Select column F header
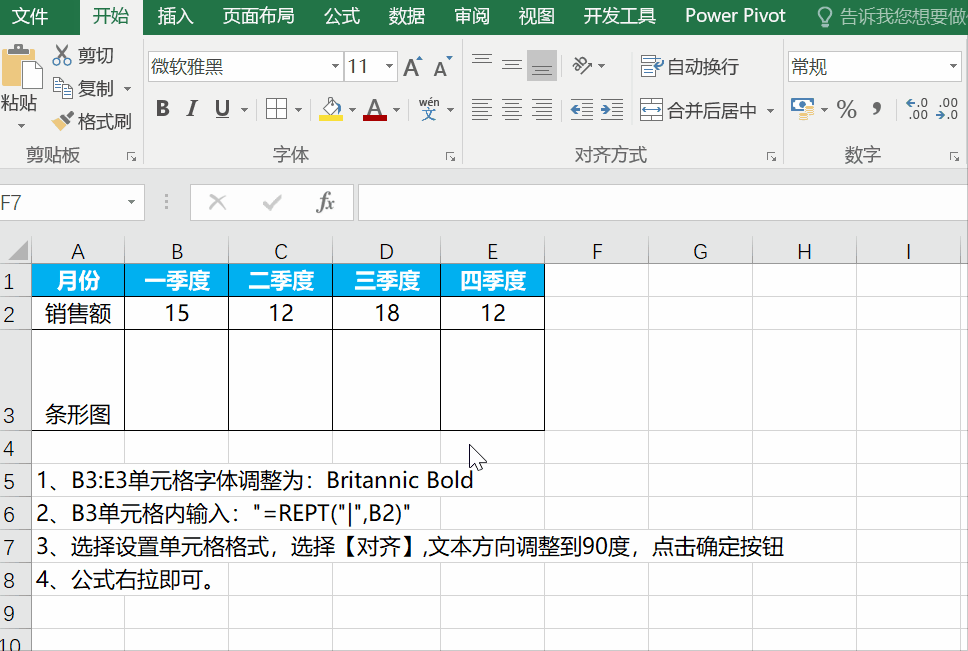The height and width of the screenshot is (651, 968). tap(596, 251)
